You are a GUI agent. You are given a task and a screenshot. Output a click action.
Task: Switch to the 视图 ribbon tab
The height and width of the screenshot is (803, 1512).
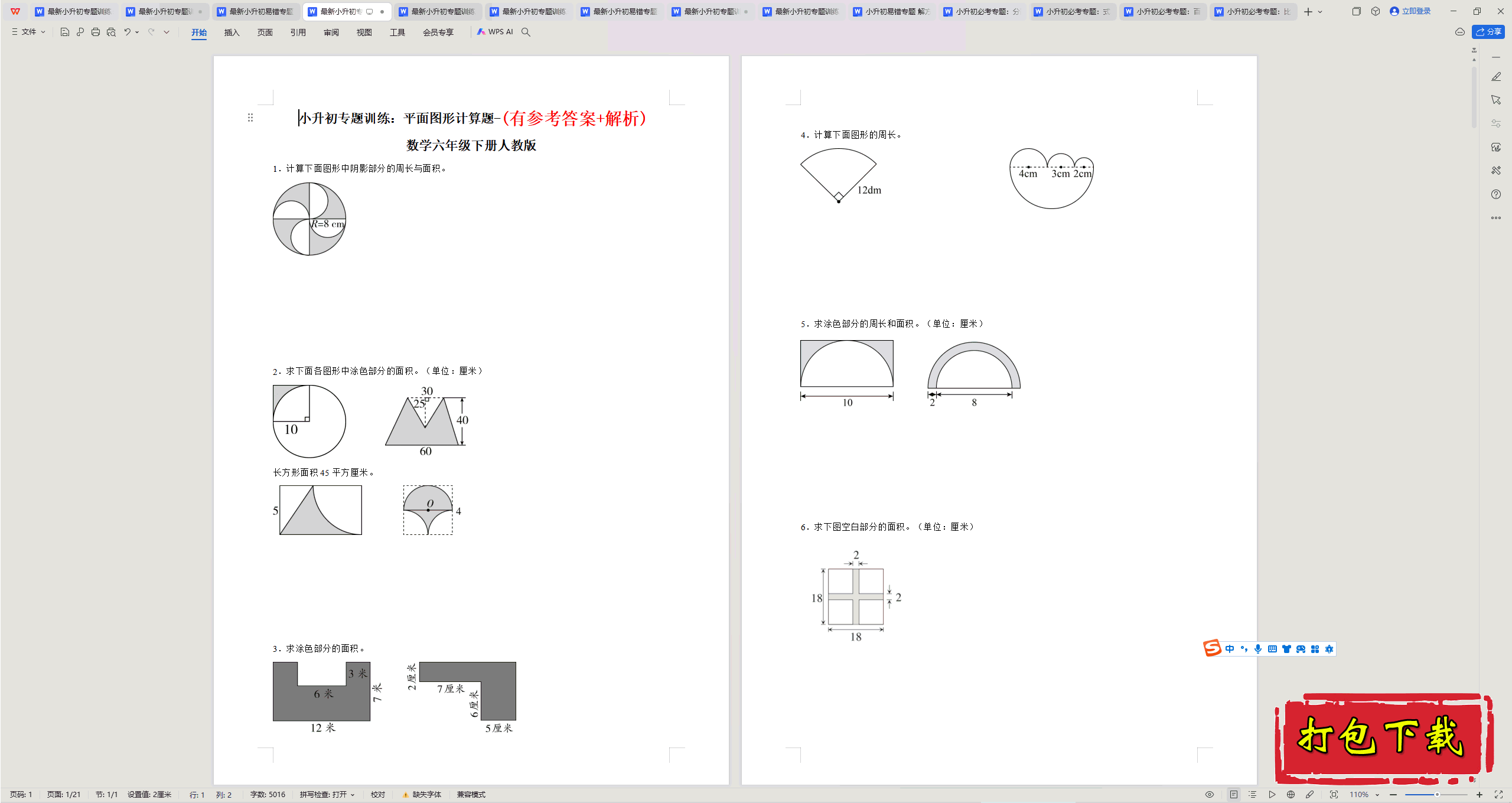coord(364,32)
